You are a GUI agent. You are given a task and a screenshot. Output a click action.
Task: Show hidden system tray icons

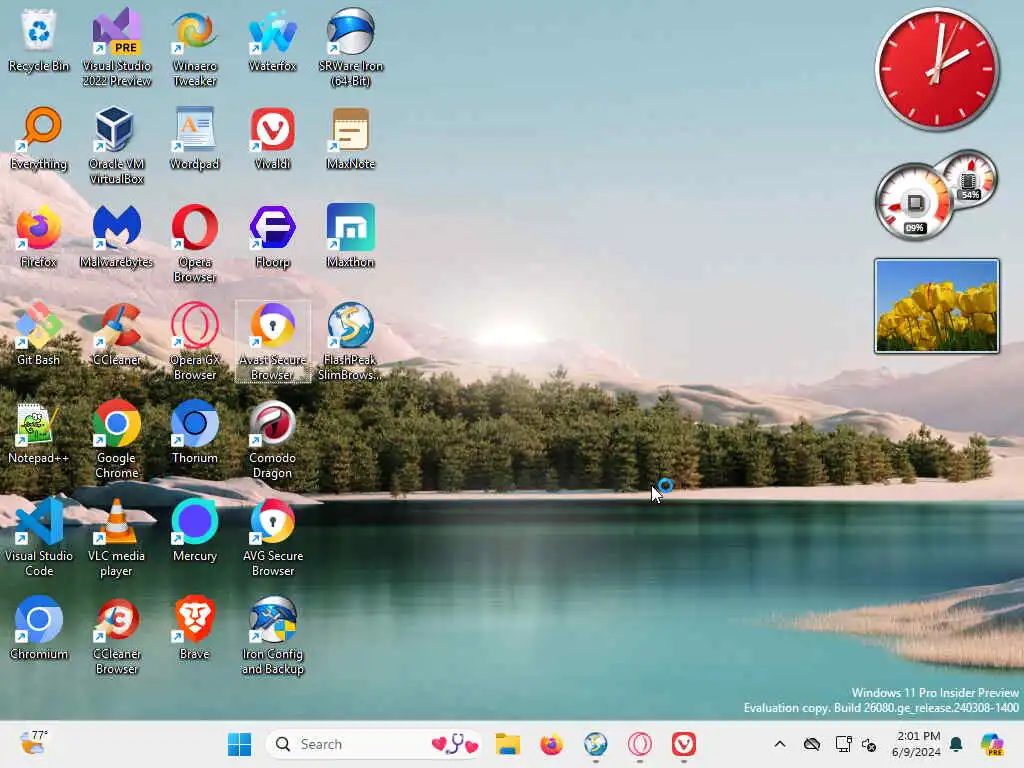pyautogui.click(x=780, y=744)
